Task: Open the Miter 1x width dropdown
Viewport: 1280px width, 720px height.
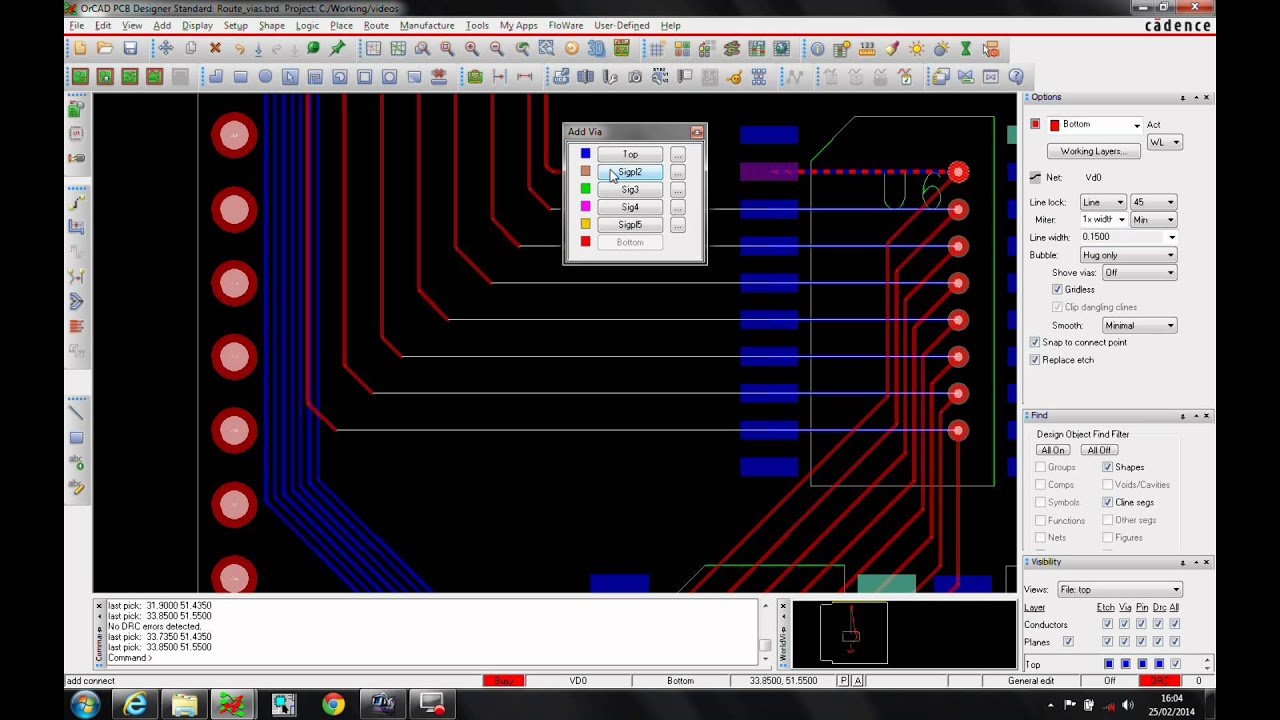Action: pyautogui.click(x=1104, y=220)
